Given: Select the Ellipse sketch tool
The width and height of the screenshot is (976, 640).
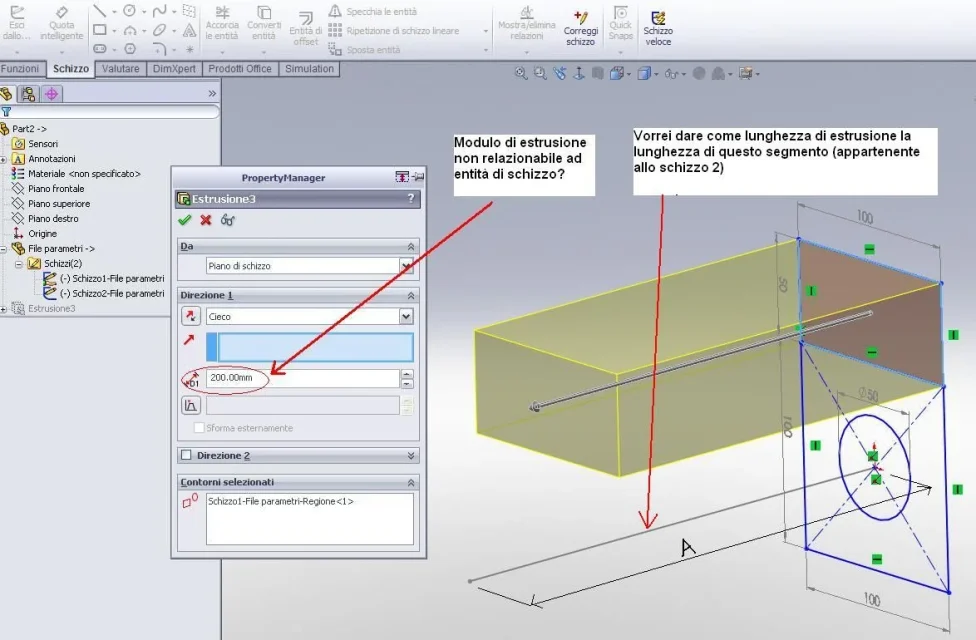Looking at the screenshot, I should click(x=159, y=30).
